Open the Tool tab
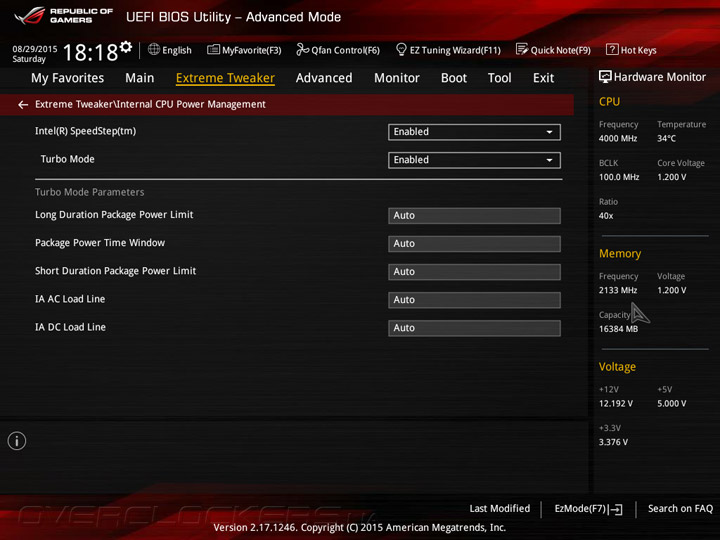The image size is (720, 540). pyautogui.click(x=500, y=78)
